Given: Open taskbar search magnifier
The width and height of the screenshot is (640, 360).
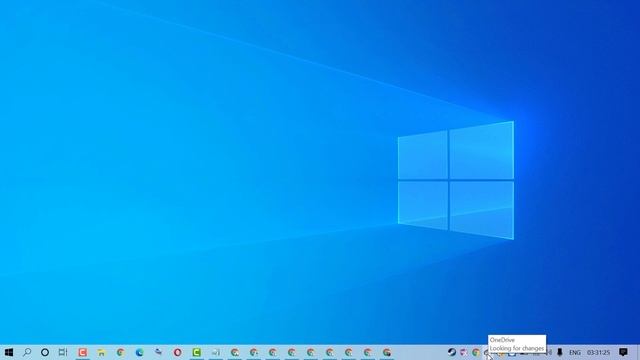Looking at the screenshot, I should [x=27, y=352].
